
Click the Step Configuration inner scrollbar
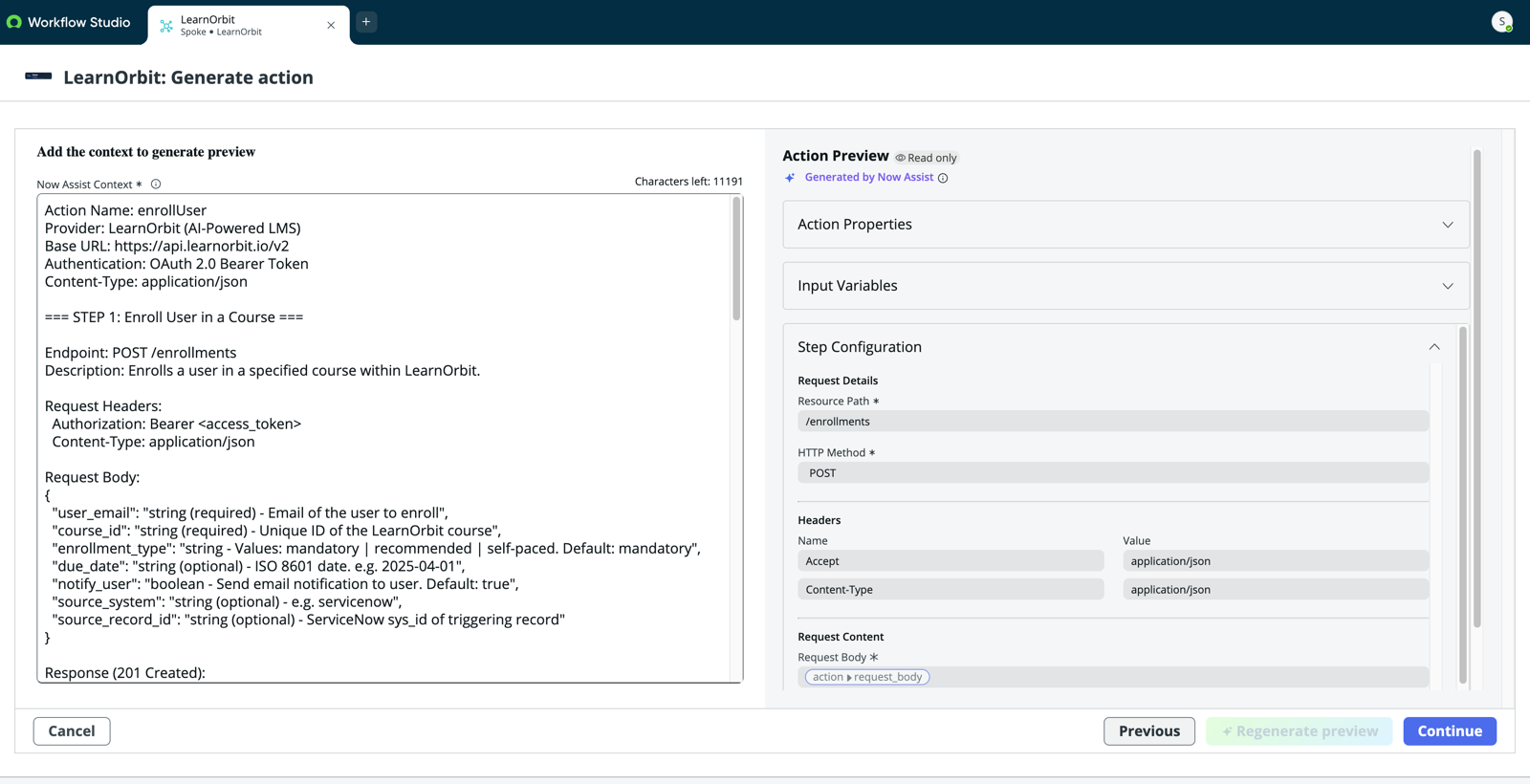[x=1462, y=505]
